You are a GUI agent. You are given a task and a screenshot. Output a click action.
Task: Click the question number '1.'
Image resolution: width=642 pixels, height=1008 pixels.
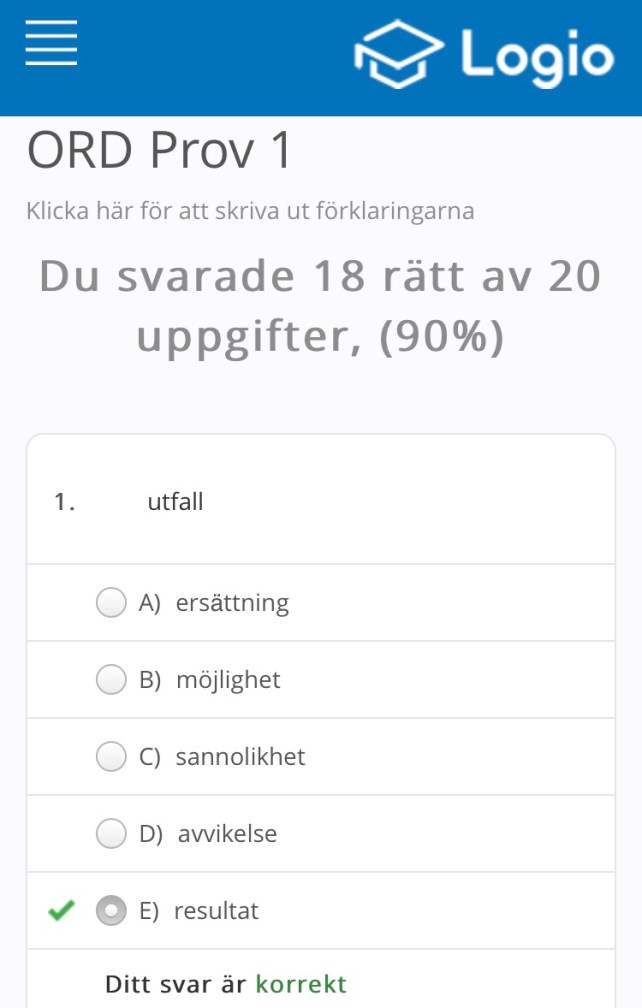[x=65, y=502]
